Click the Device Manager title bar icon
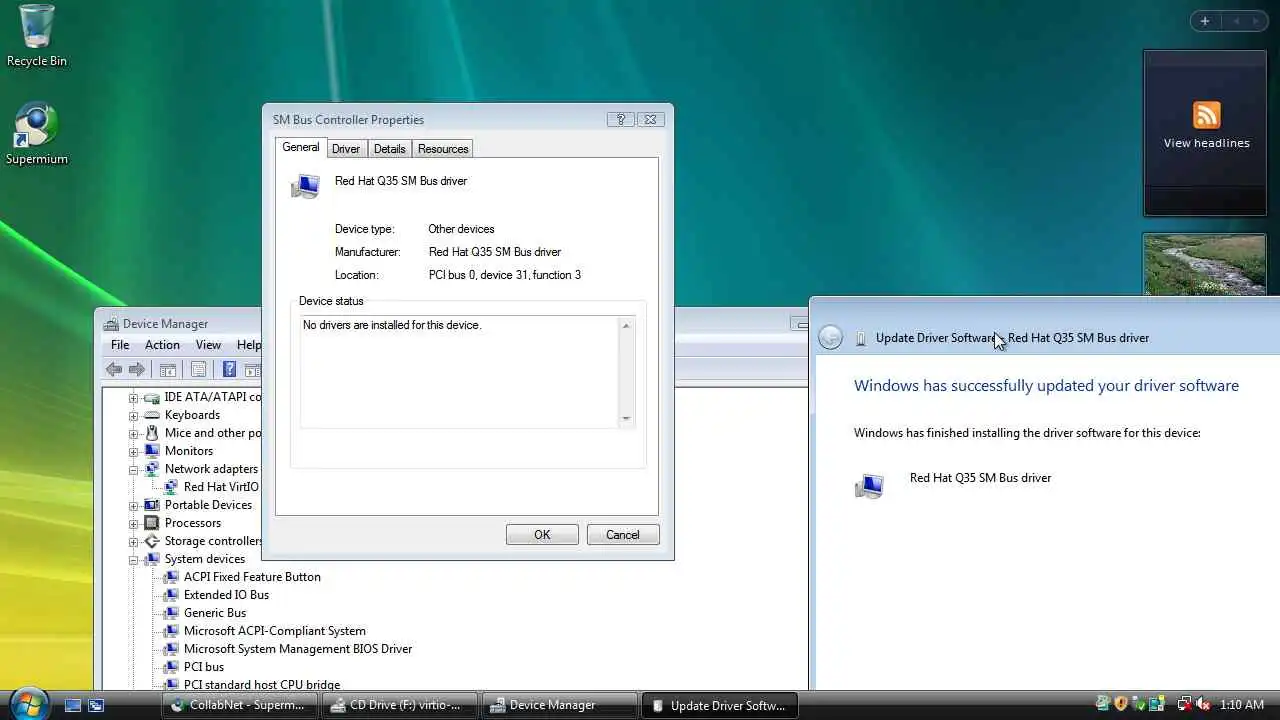 [111, 324]
